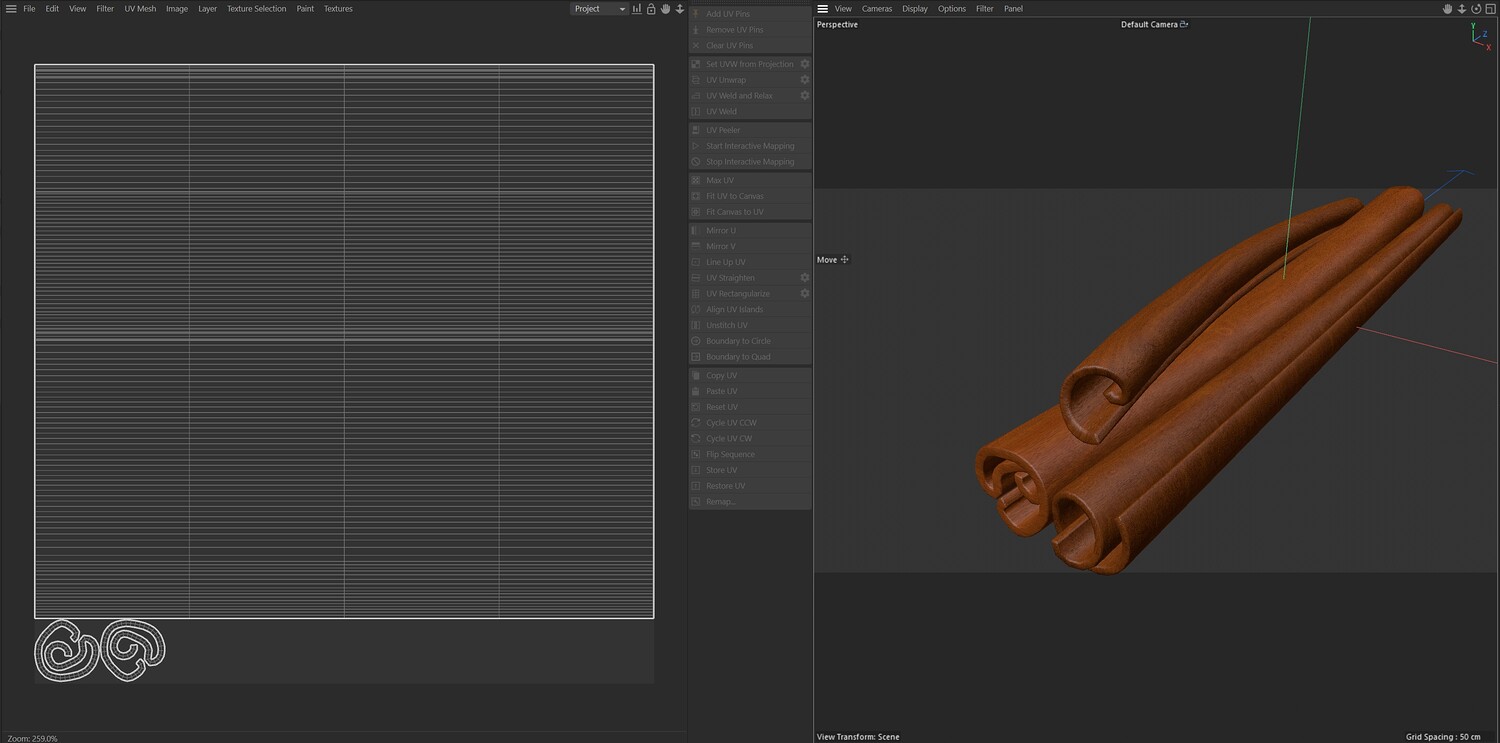Click the histogram bars icon beside Project
This screenshot has width=1500, height=743.
(637, 9)
